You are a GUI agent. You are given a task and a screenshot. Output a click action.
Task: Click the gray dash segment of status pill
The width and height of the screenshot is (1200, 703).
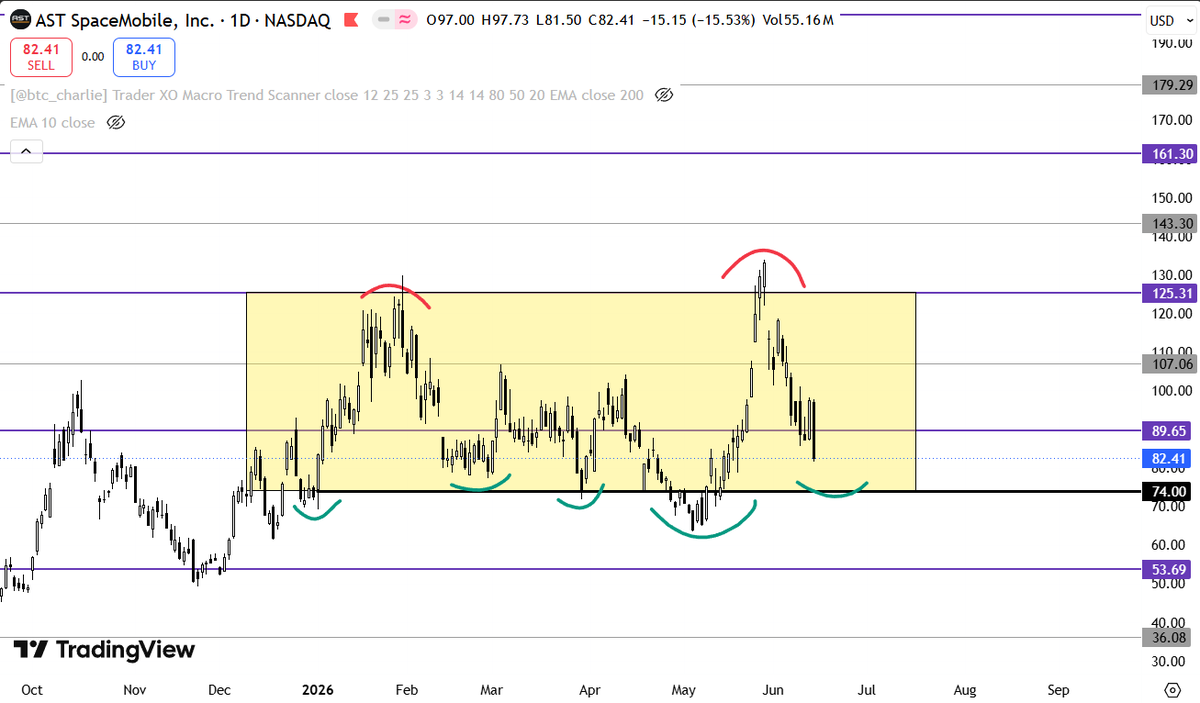click(x=383, y=20)
